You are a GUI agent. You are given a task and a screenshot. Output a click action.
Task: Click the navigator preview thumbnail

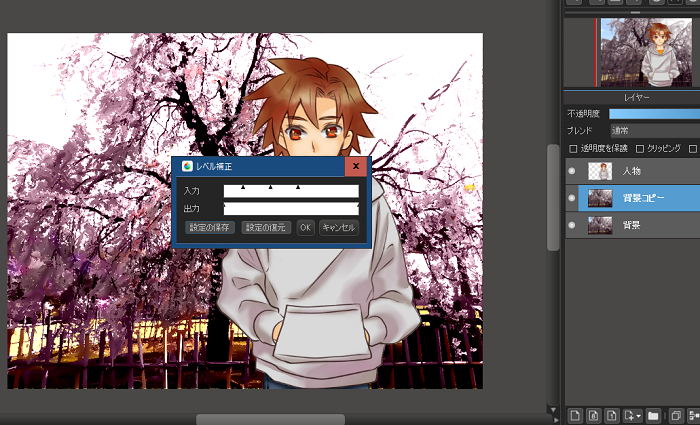point(647,51)
